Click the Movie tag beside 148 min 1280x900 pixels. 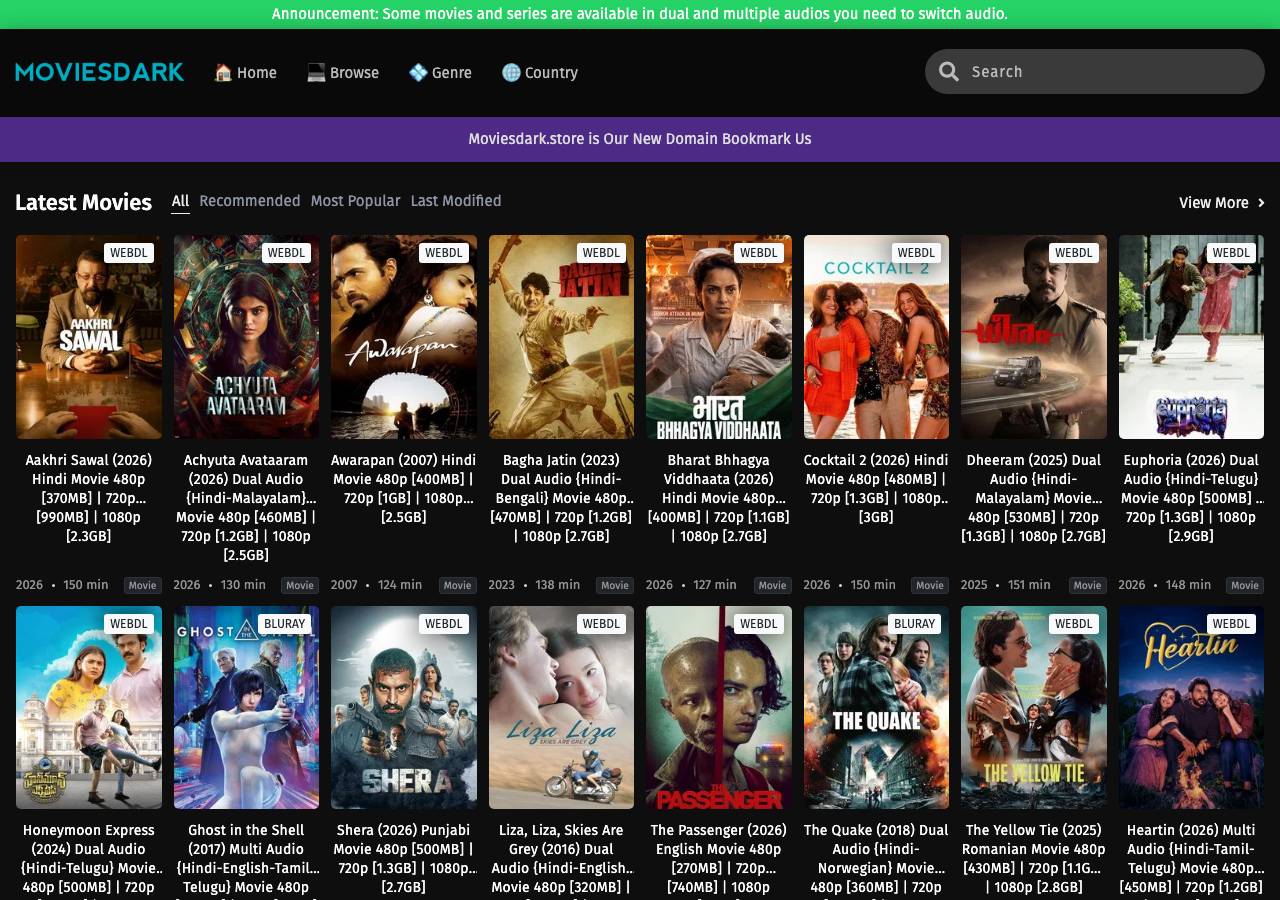point(1245,585)
